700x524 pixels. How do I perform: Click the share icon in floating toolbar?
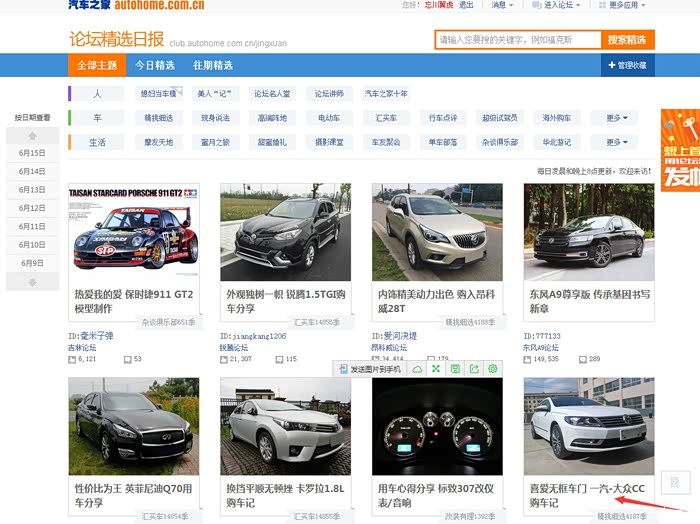click(x=474, y=369)
